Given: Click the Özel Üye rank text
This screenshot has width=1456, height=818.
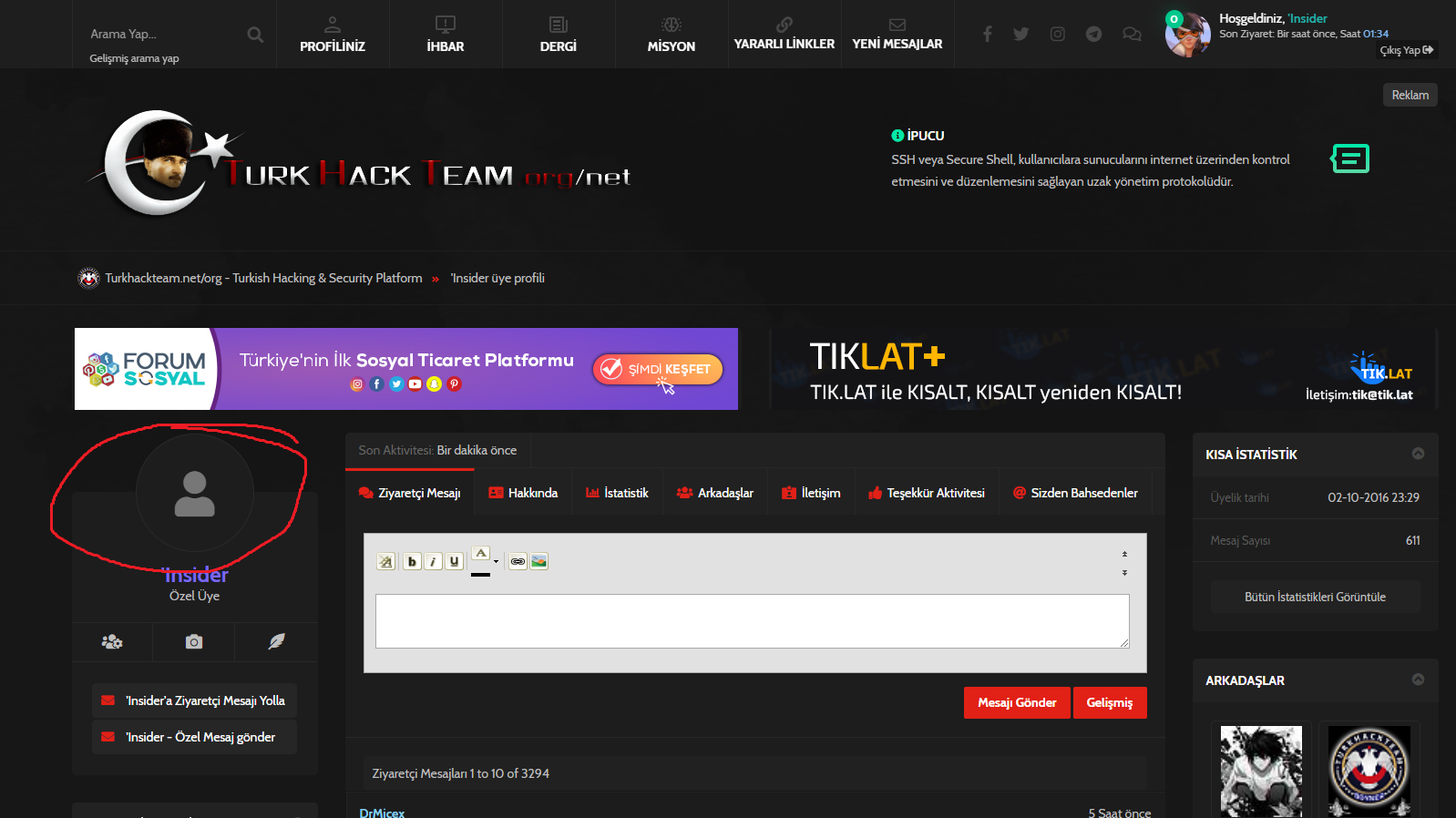Looking at the screenshot, I should coord(194,596).
